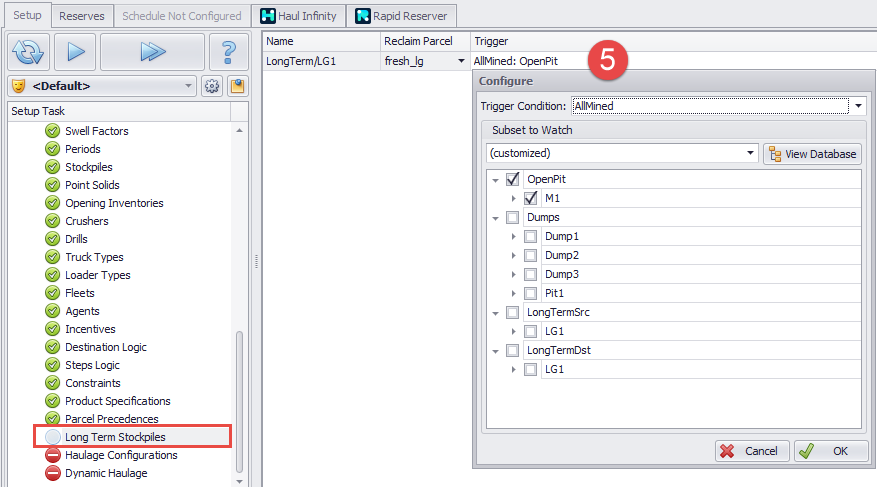The width and height of the screenshot is (878, 487).
Task: Click the setup task list scrollbar
Action: (238, 400)
